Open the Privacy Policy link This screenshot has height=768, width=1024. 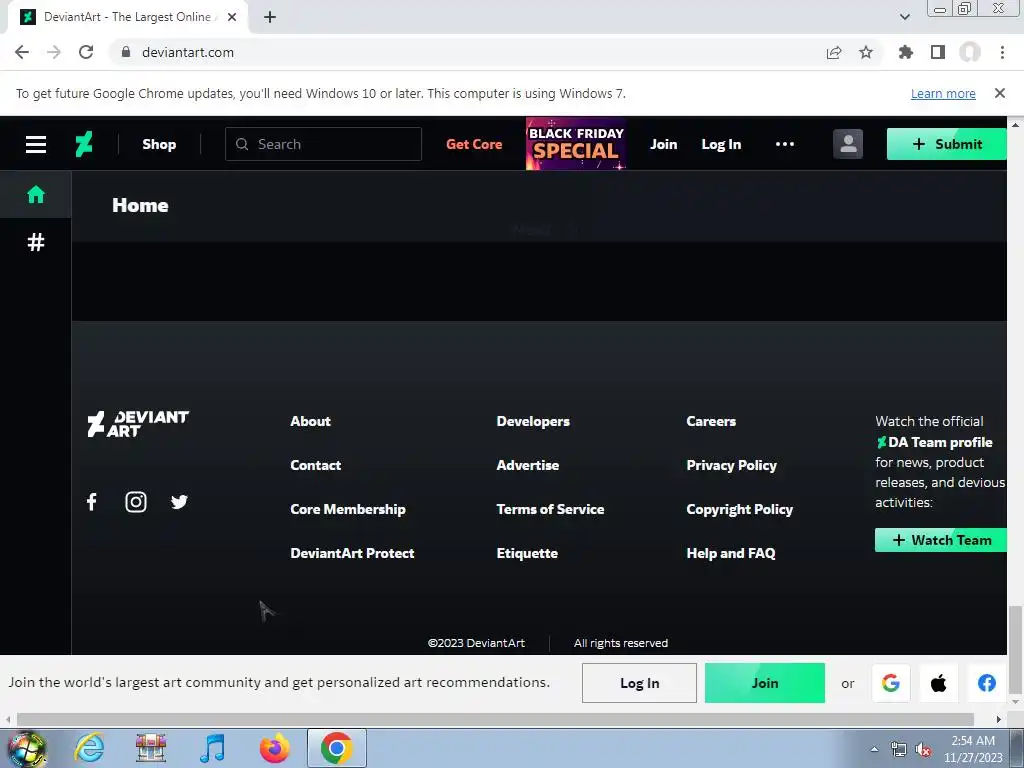coord(731,465)
